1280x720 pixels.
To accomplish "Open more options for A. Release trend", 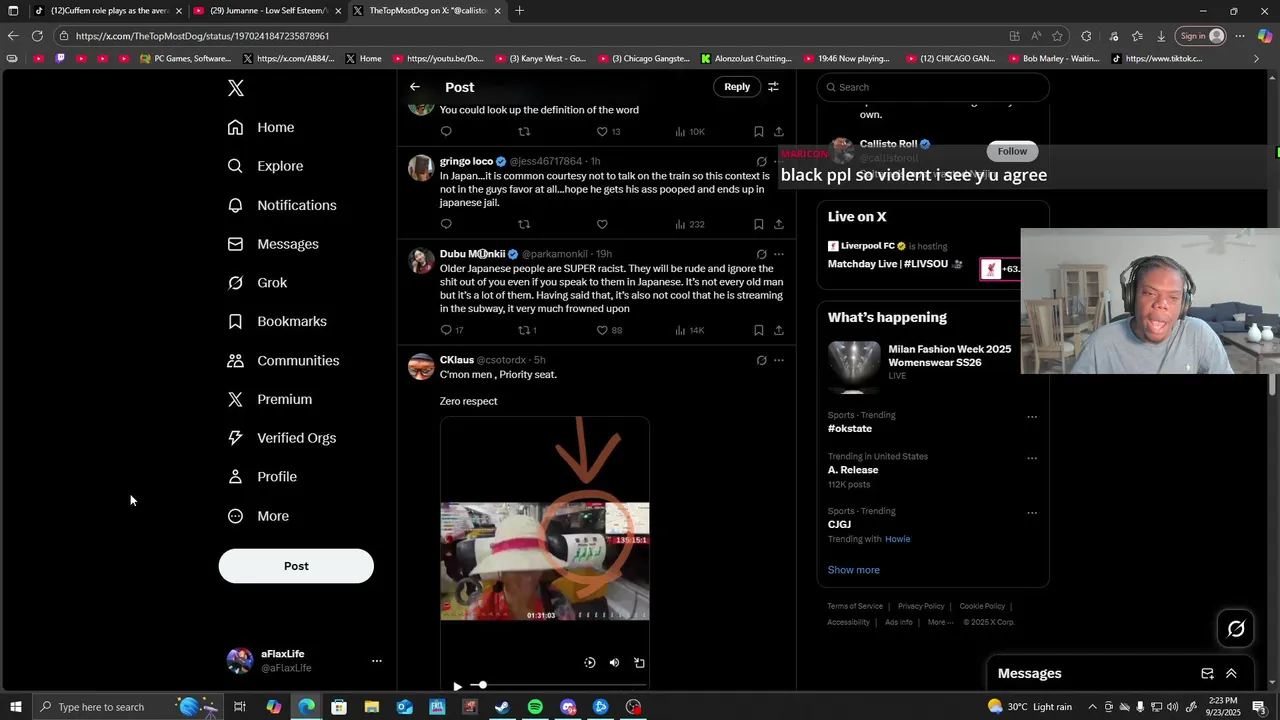I will 1032,458.
